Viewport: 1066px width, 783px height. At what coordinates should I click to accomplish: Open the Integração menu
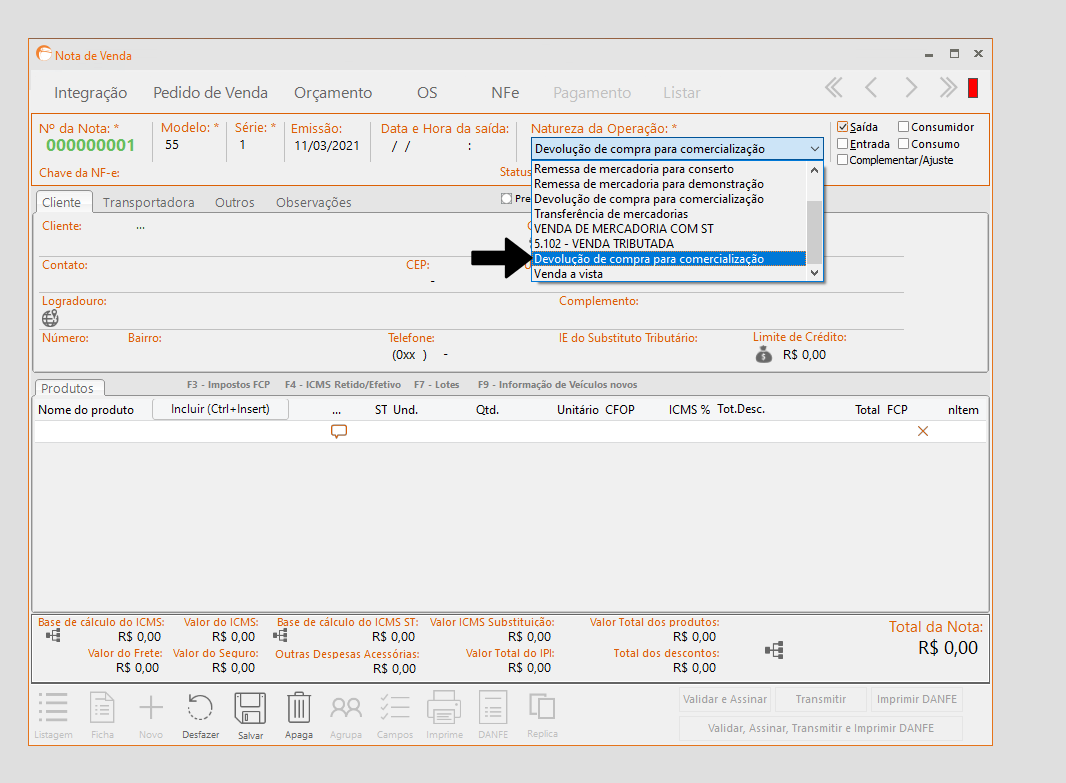[x=90, y=92]
